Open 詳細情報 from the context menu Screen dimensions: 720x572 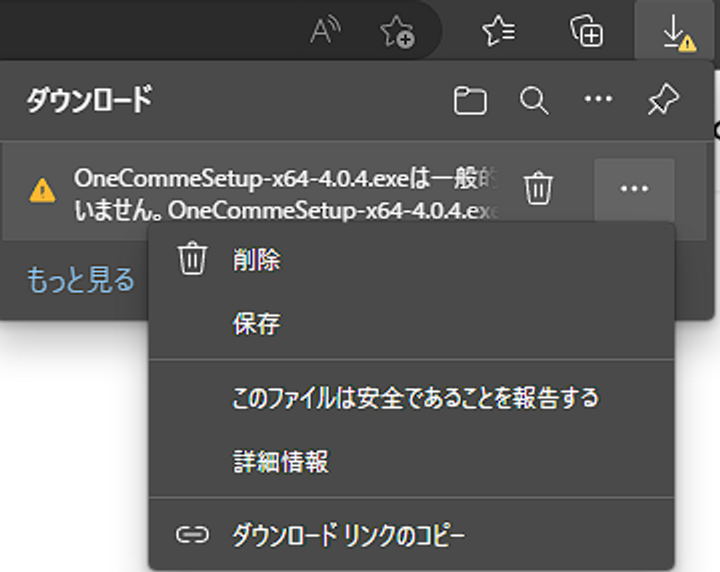(x=280, y=461)
